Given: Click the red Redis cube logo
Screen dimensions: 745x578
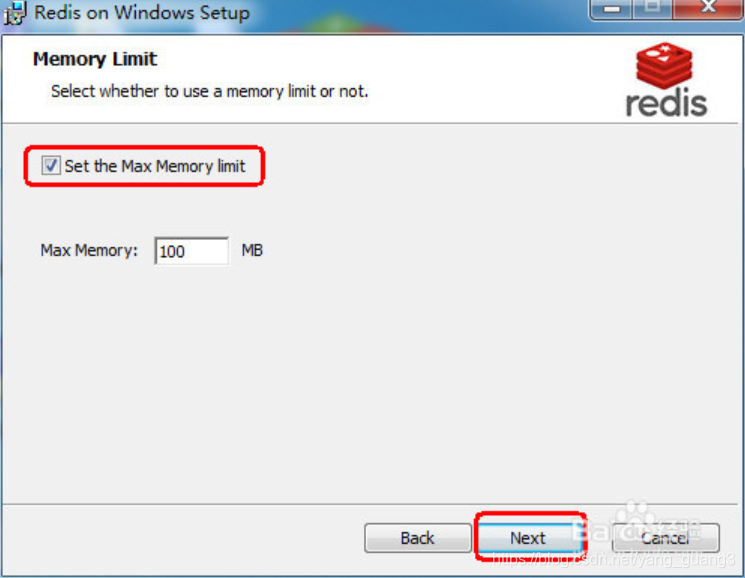Looking at the screenshot, I should point(664,65).
